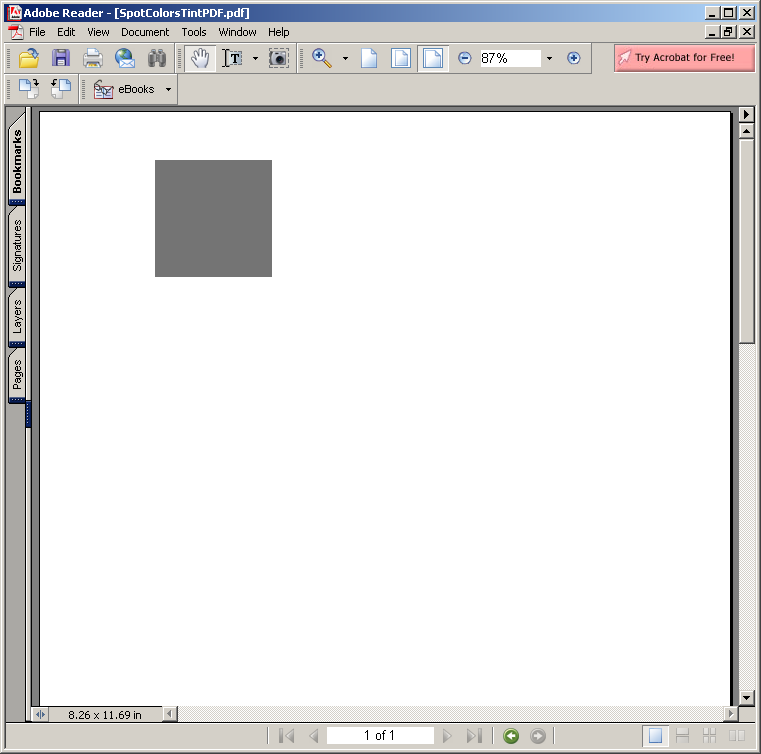This screenshot has width=761, height=754.
Task: Click vertical scrollbar down arrow
Action: (746, 698)
